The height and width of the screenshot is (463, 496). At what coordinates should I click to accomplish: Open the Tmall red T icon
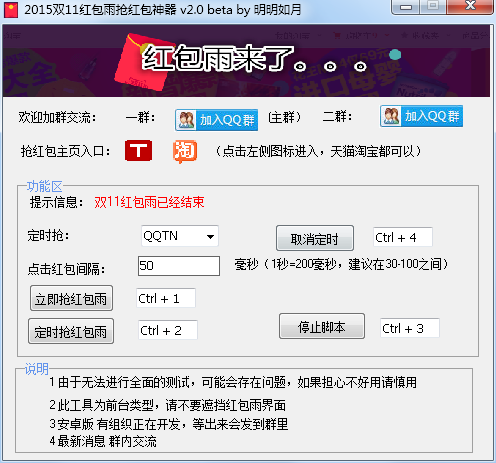tap(138, 151)
